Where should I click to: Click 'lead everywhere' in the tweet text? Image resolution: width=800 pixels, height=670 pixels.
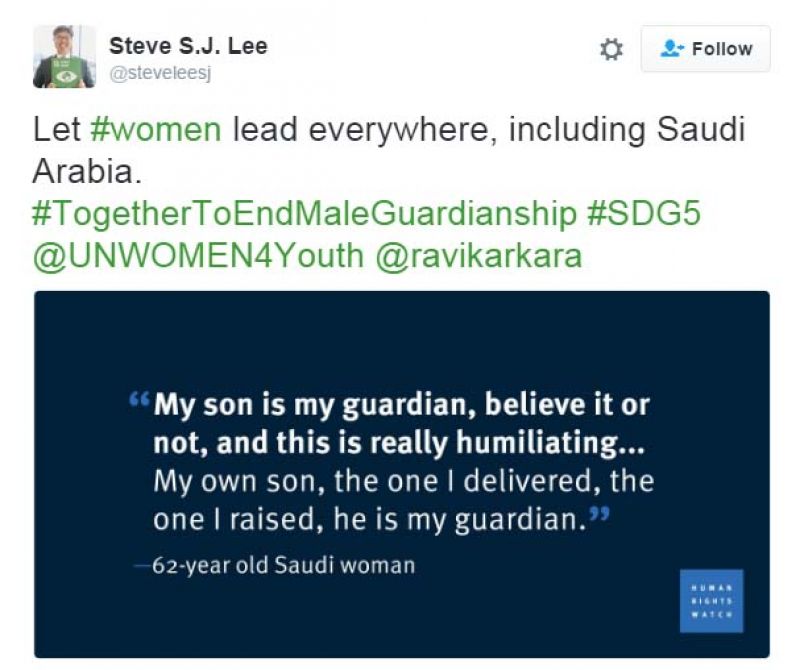click(364, 130)
